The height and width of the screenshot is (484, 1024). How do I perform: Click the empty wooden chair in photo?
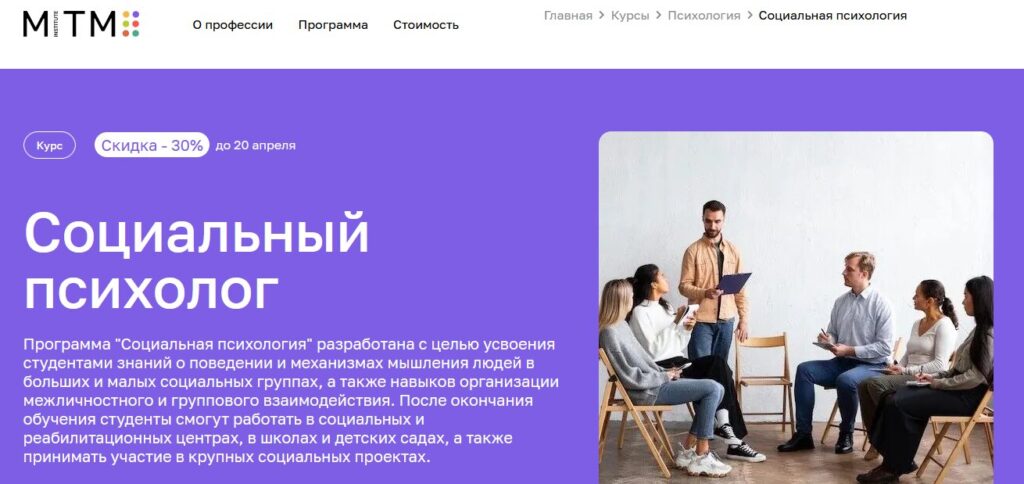click(763, 379)
